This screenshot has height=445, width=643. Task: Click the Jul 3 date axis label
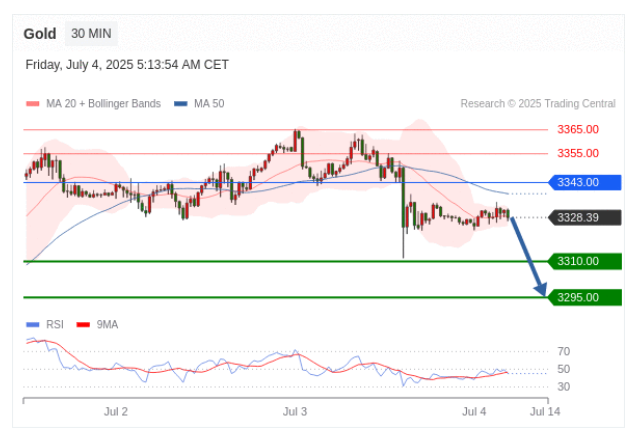point(295,411)
